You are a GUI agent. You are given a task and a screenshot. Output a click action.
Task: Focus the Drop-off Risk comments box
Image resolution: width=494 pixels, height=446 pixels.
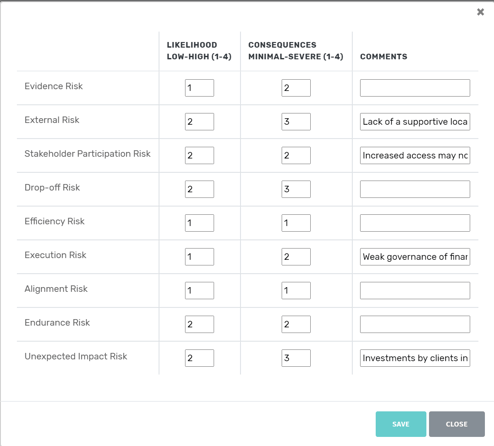point(415,189)
